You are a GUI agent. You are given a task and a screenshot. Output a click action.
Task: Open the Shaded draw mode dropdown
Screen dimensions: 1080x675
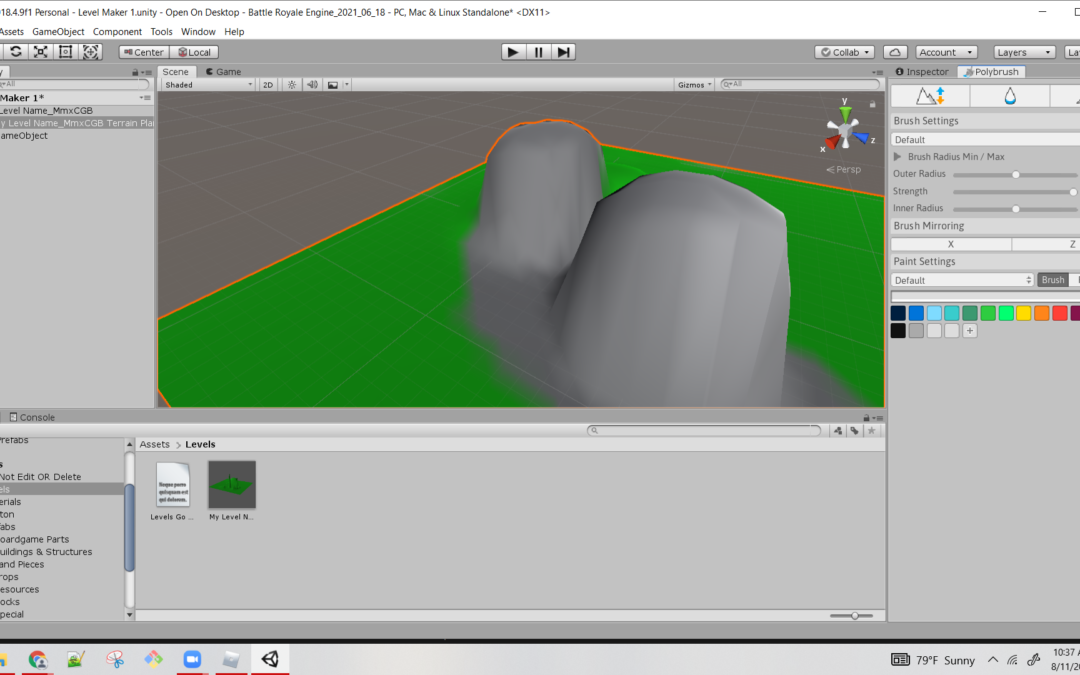[x=209, y=85]
